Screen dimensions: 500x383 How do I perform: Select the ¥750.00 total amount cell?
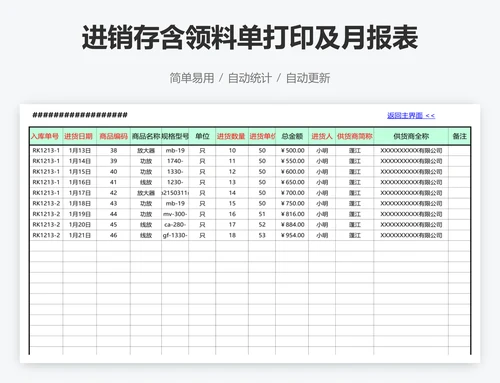pyautogui.click(x=292, y=203)
